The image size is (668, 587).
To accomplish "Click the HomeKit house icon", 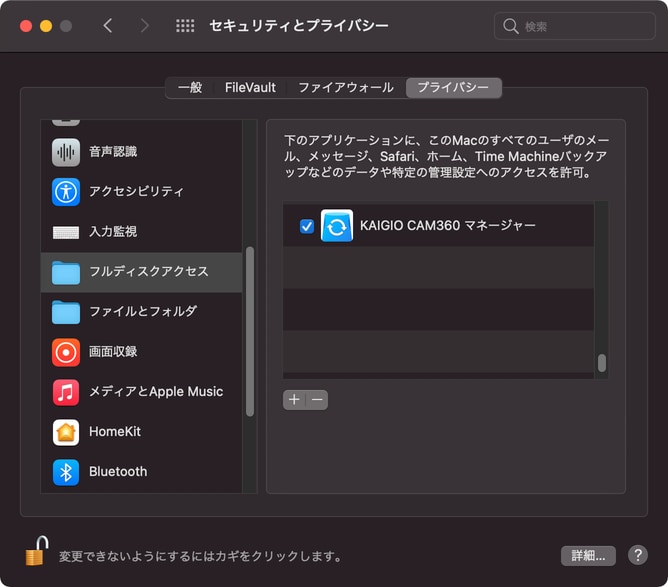I will click(66, 432).
